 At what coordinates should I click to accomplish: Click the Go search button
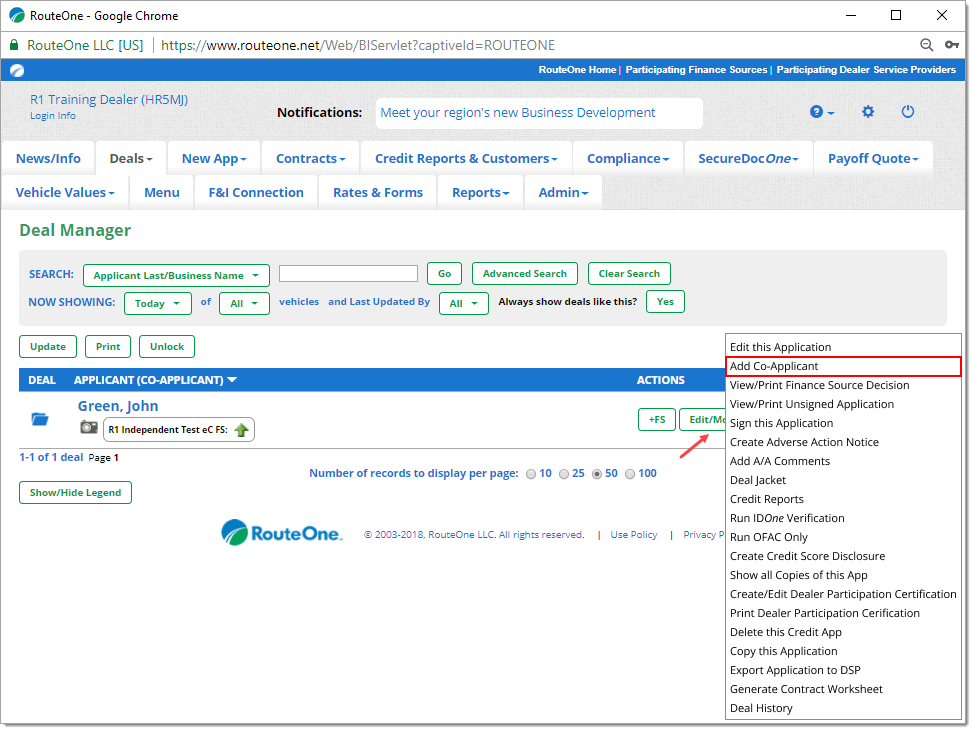tap(444, 274)
